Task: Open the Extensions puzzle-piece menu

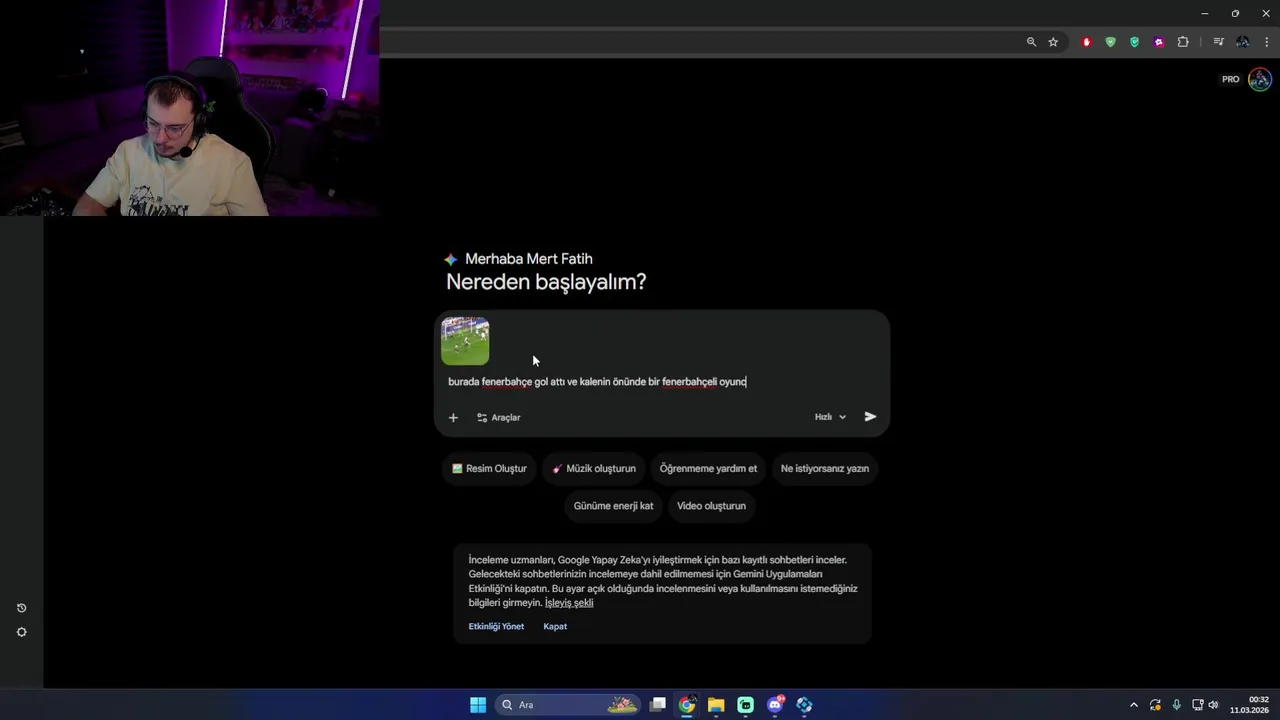Action: click(1183, 42)
